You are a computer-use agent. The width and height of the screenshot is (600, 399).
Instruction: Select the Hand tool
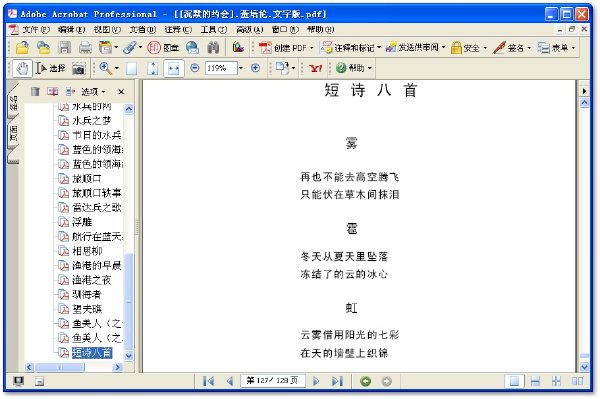click(22, 68)
